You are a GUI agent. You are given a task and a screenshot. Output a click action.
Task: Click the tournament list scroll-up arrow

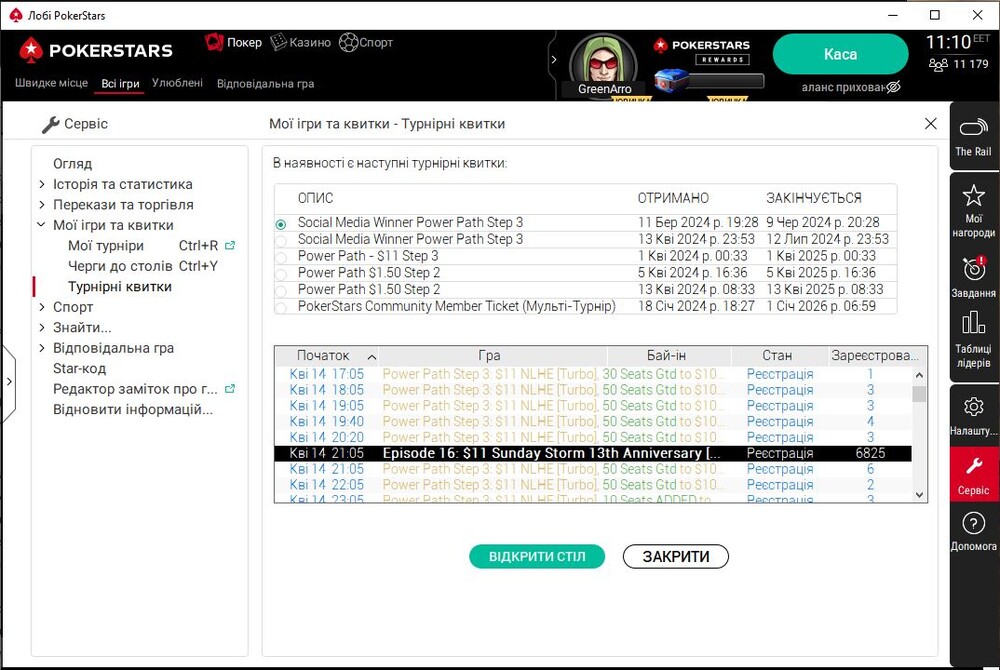[x=919, y=375]
